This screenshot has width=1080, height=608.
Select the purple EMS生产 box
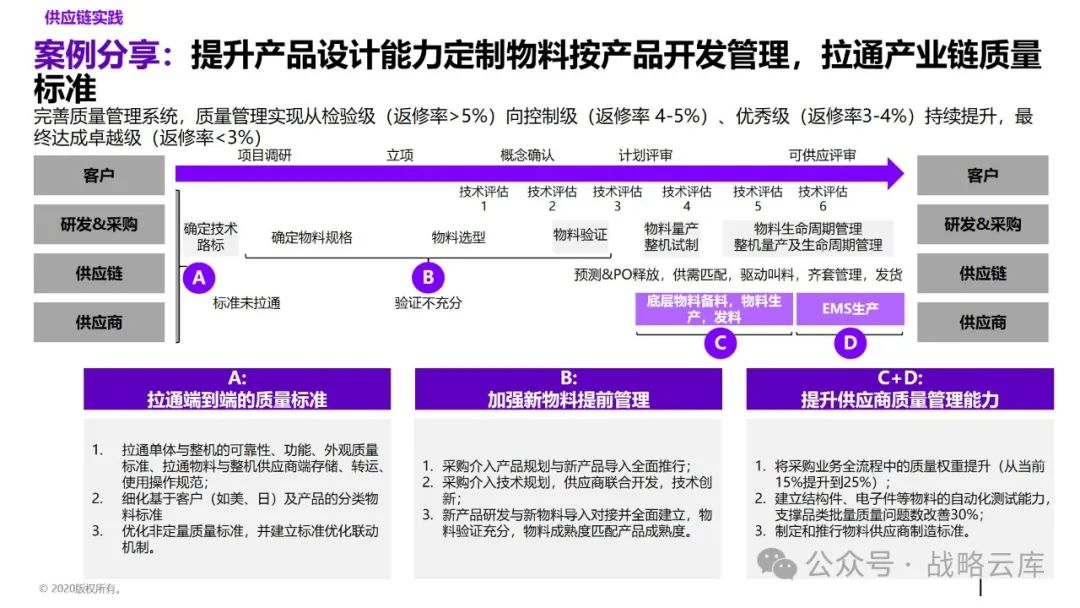tap(850, 308)
